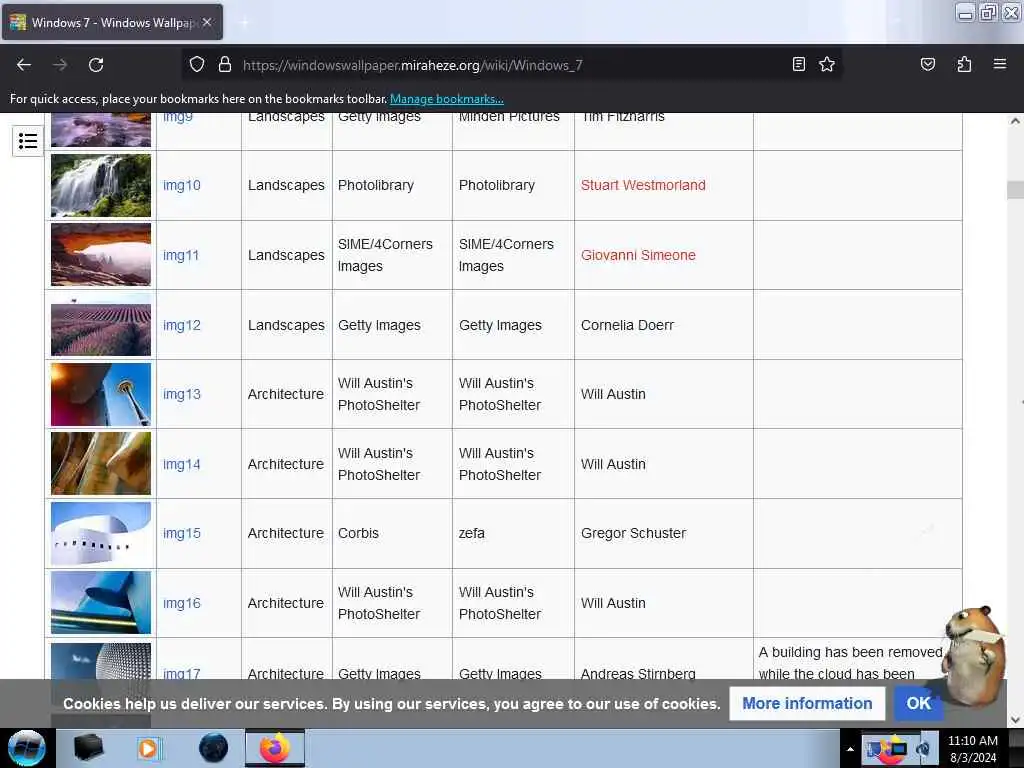
Task: Open site security padlock info
Action: pyautogui.click(x=225, y=64)
